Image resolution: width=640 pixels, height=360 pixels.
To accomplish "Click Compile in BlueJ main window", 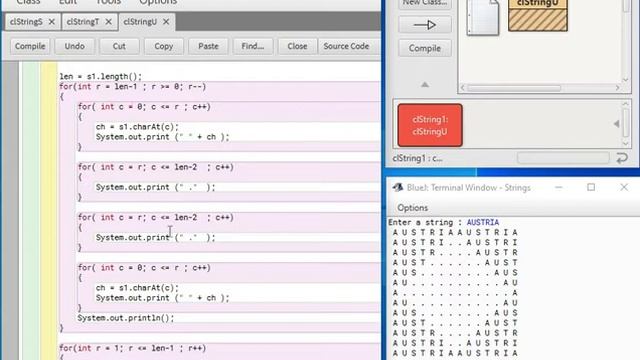I will pyautogui.click(x=425, y=48).
